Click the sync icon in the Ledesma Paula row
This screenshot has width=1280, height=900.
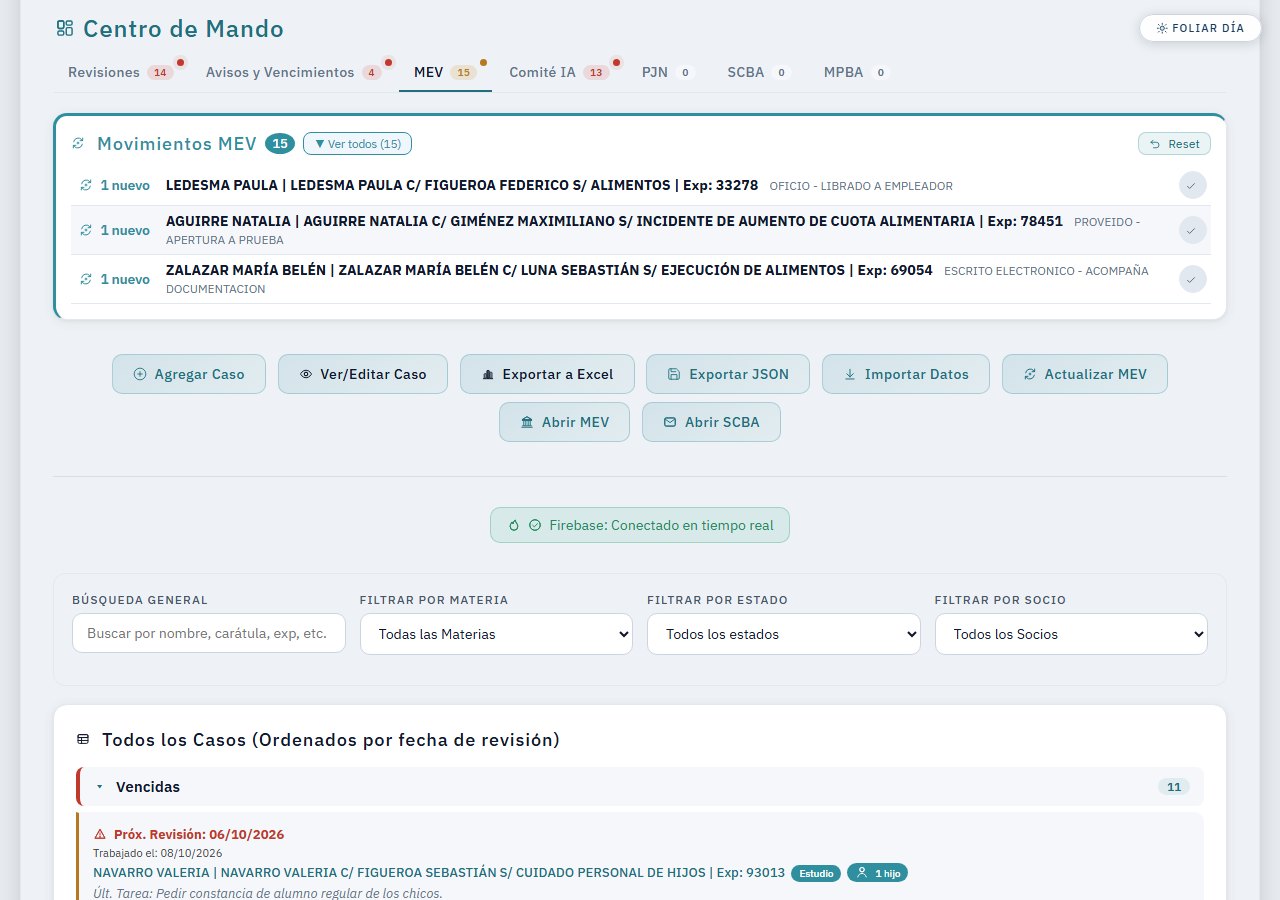86,185
